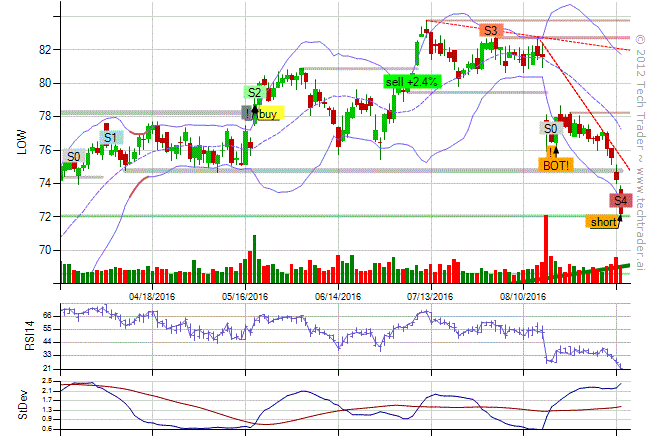
Task: Click the green sell +2.4% marker
Action: [411, 81]
